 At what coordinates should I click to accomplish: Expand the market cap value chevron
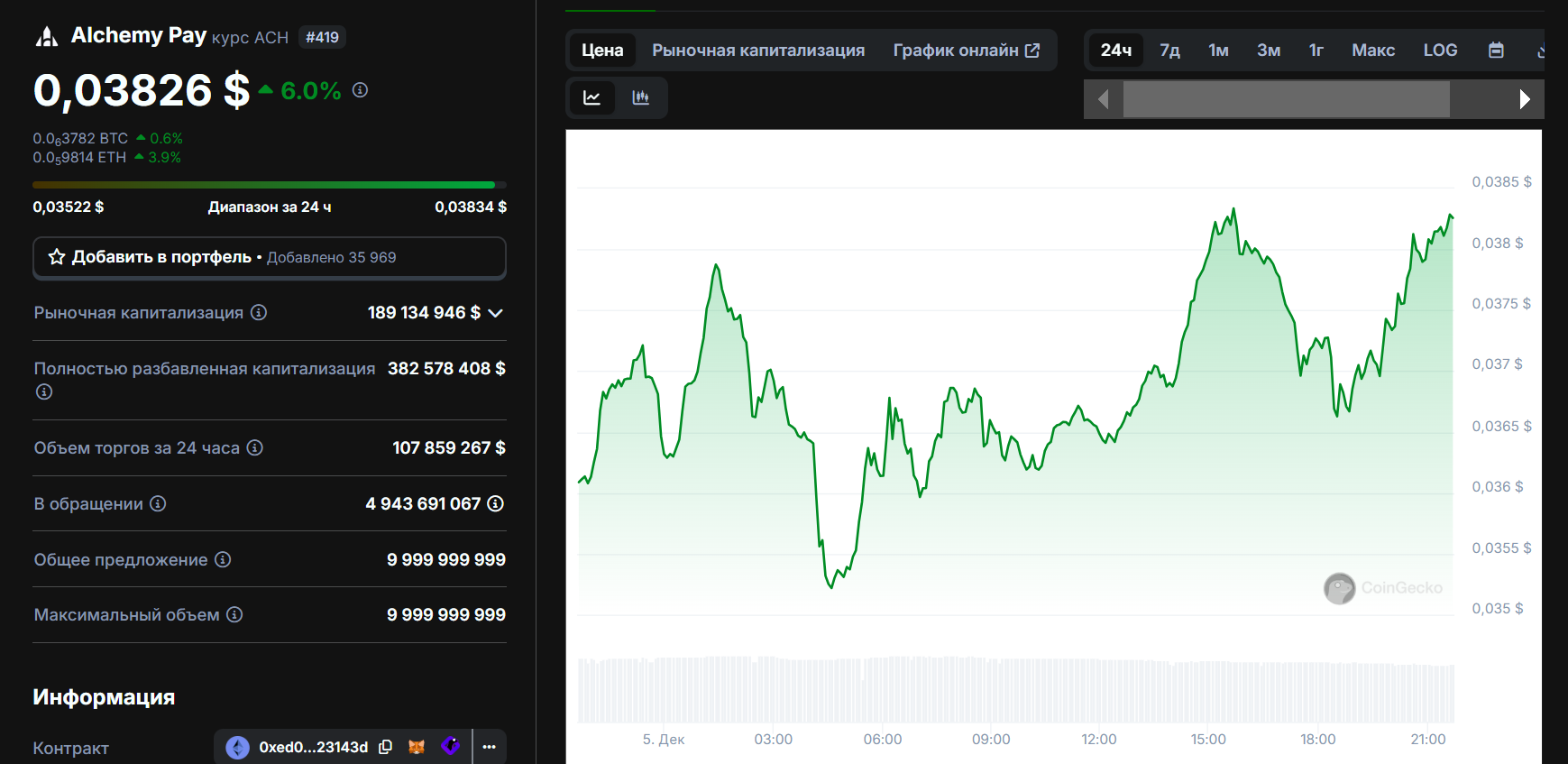[496, 313]
